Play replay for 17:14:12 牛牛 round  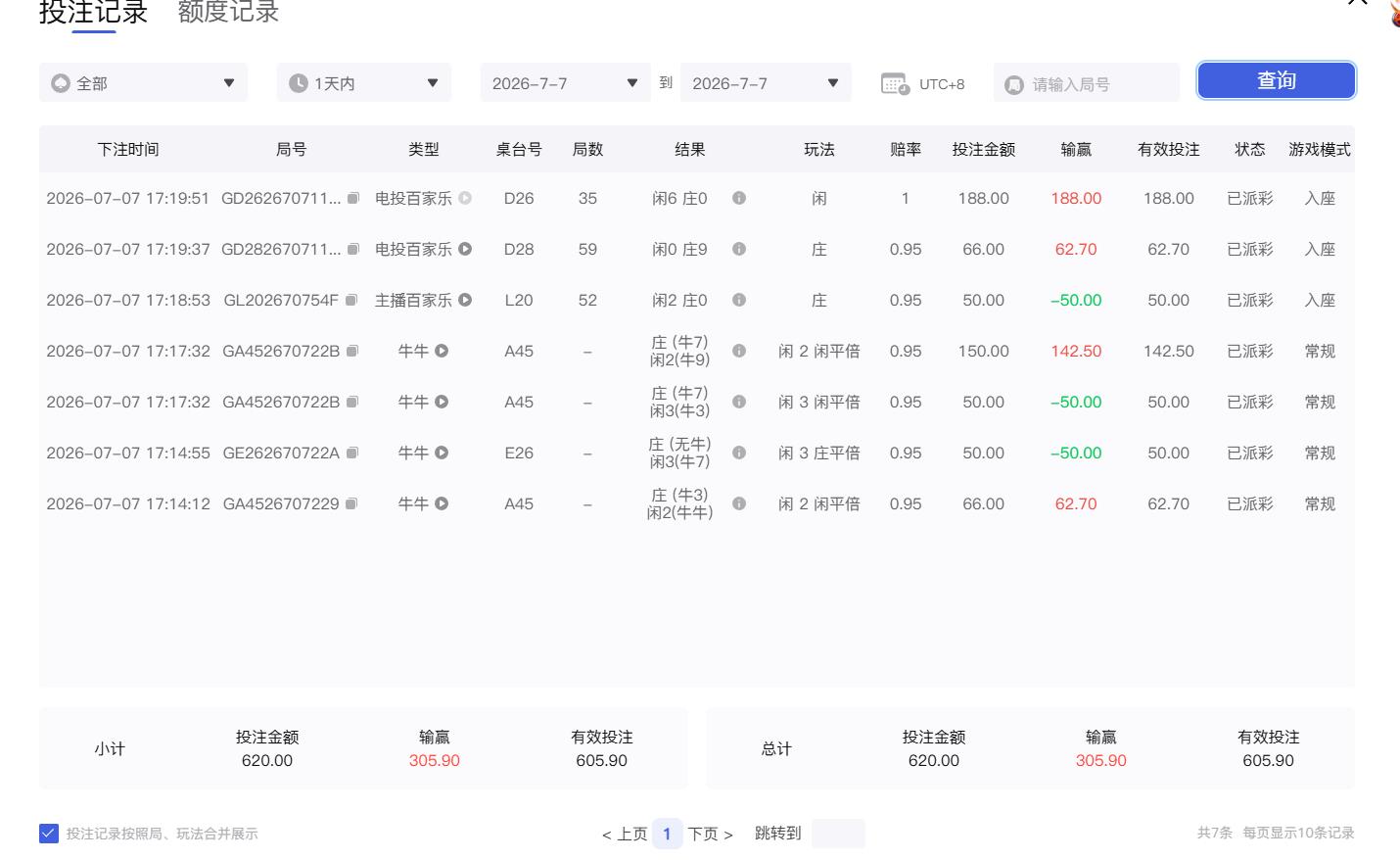pyautogui.click(x=442, y=503)
